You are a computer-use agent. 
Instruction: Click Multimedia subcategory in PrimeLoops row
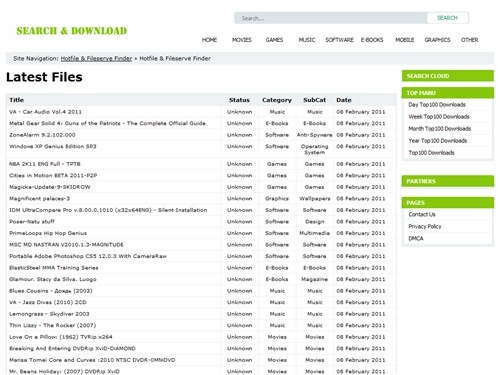click(314, 233)
